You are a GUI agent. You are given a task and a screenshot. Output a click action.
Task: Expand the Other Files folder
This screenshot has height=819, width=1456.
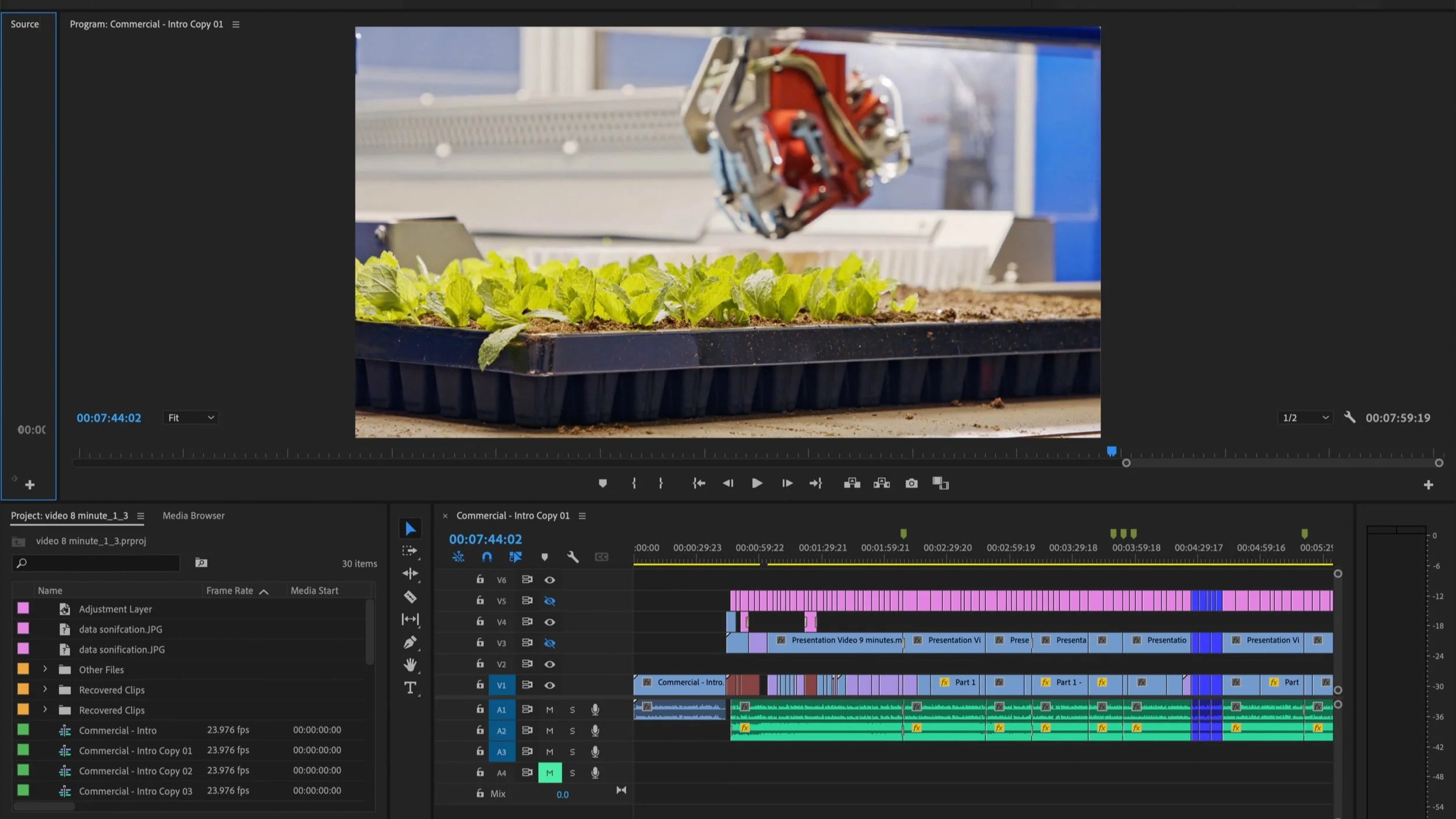coord(45,669)
